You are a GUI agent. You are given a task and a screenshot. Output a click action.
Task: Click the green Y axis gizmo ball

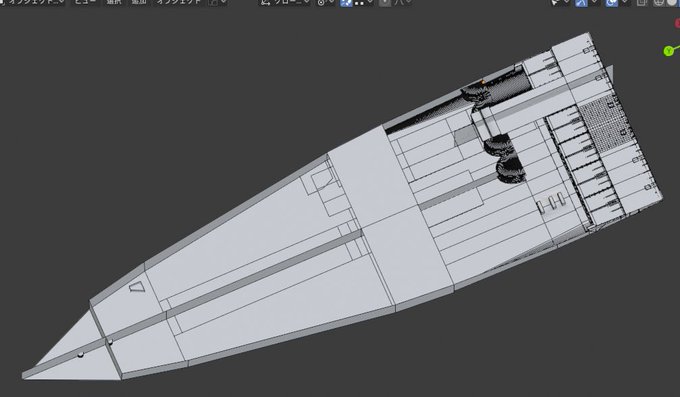pyautogui.click(x=669, y=51)
